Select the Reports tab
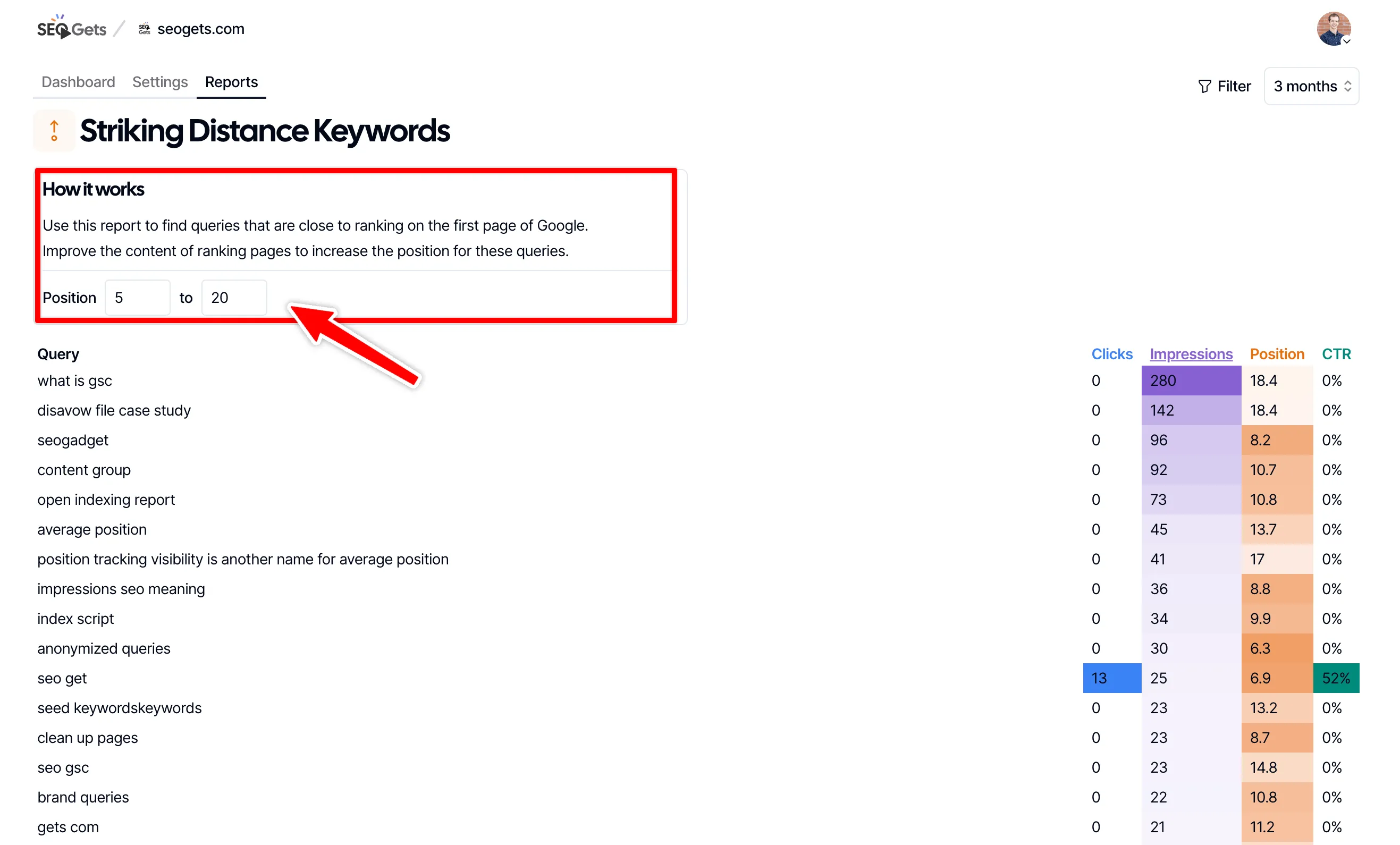 coord(231,82)
